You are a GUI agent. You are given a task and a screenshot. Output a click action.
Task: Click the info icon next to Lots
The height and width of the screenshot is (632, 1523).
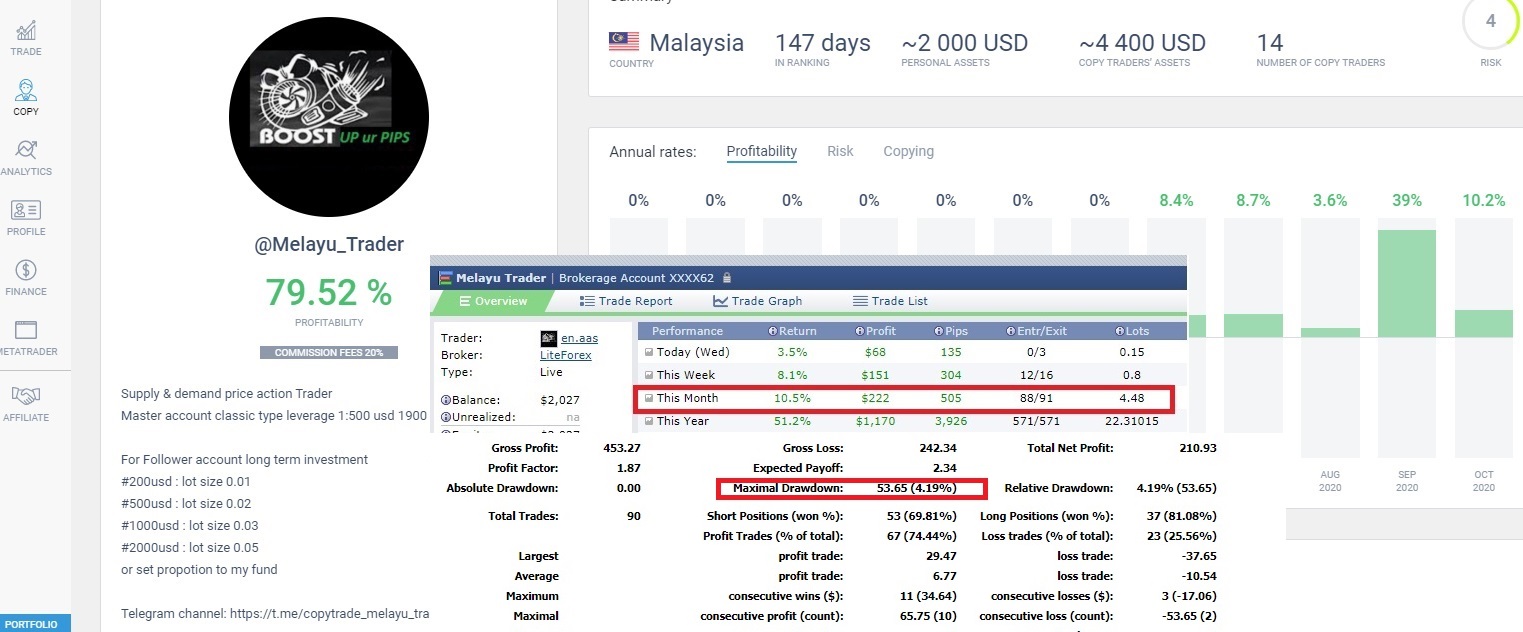click(x=1119, y=331)
